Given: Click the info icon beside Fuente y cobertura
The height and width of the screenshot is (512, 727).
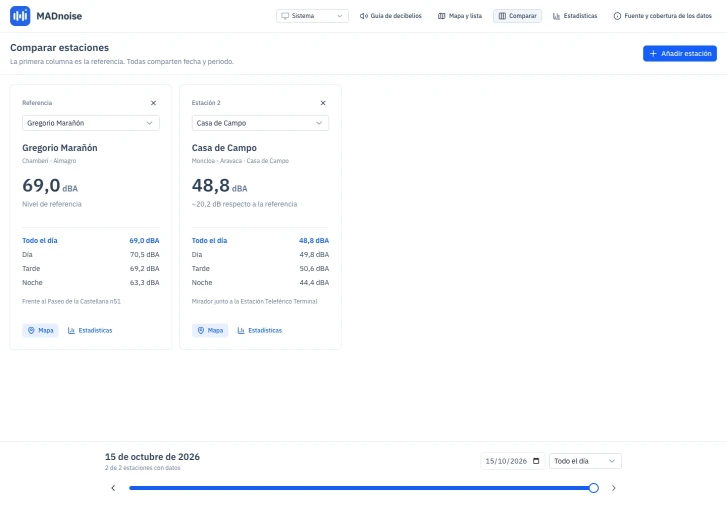Looking at the screenshot, I should click(x=617, y=16).
